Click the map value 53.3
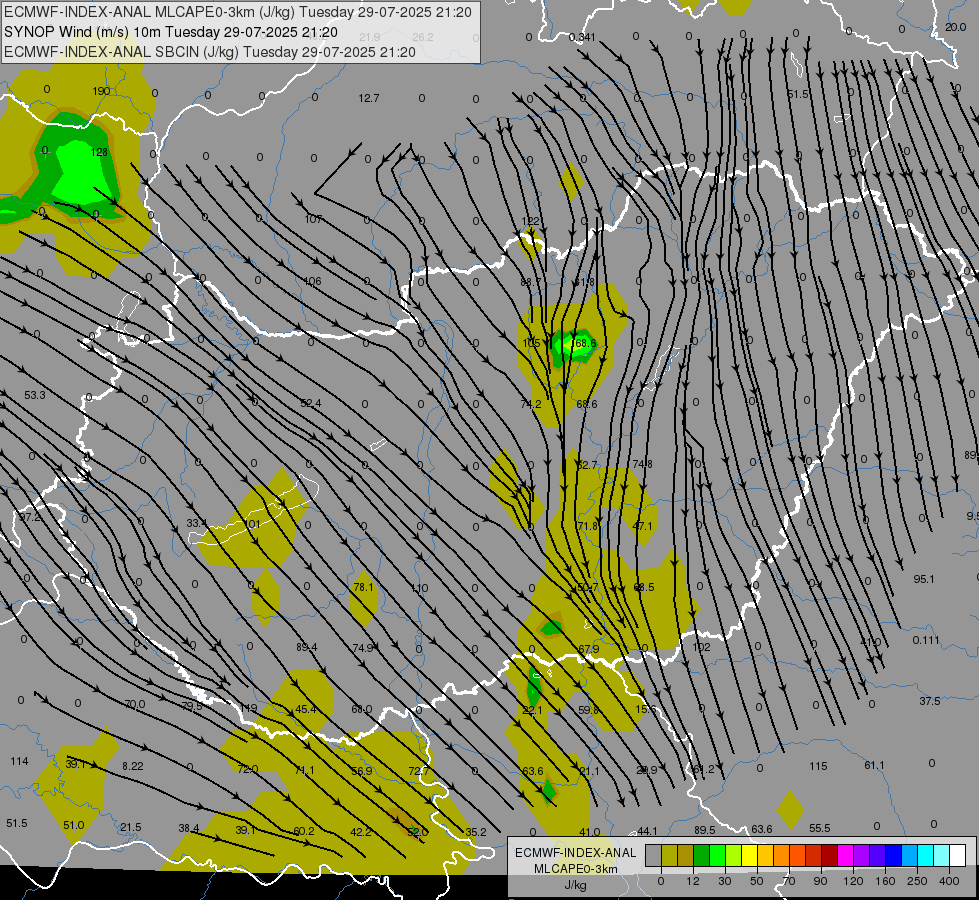 [x=35, y=395]
